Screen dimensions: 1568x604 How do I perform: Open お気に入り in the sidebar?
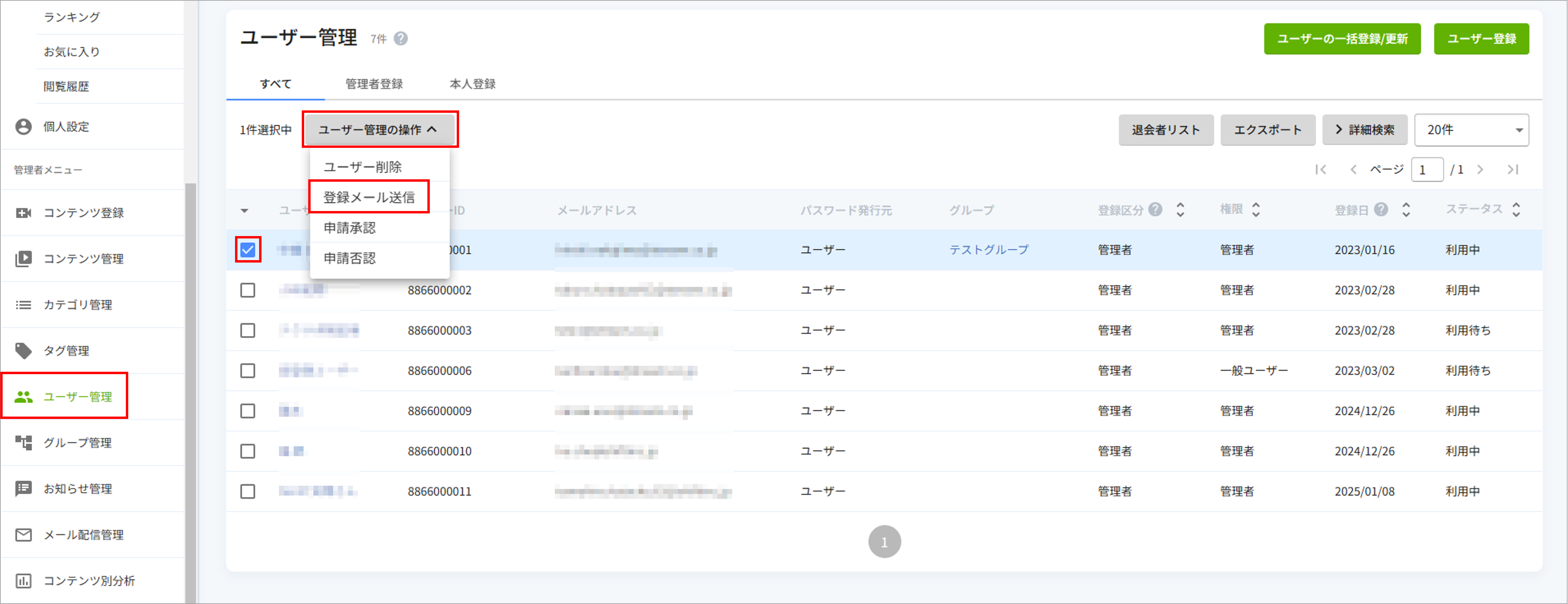pos(72,52)
